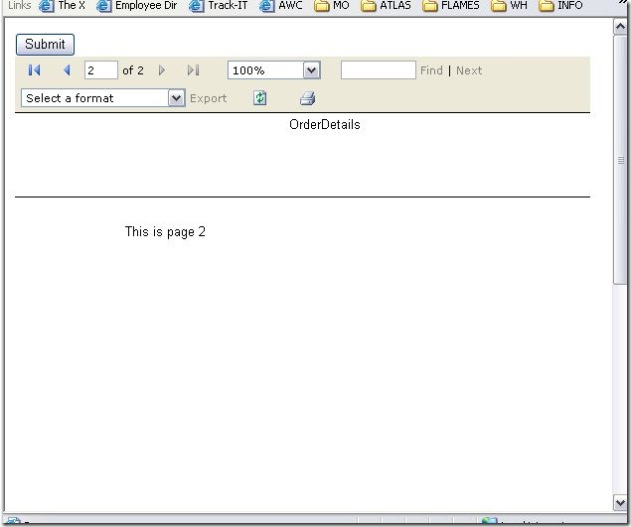
Task: Open Track-IT favorite link
Action: click(x=218, y=6)
